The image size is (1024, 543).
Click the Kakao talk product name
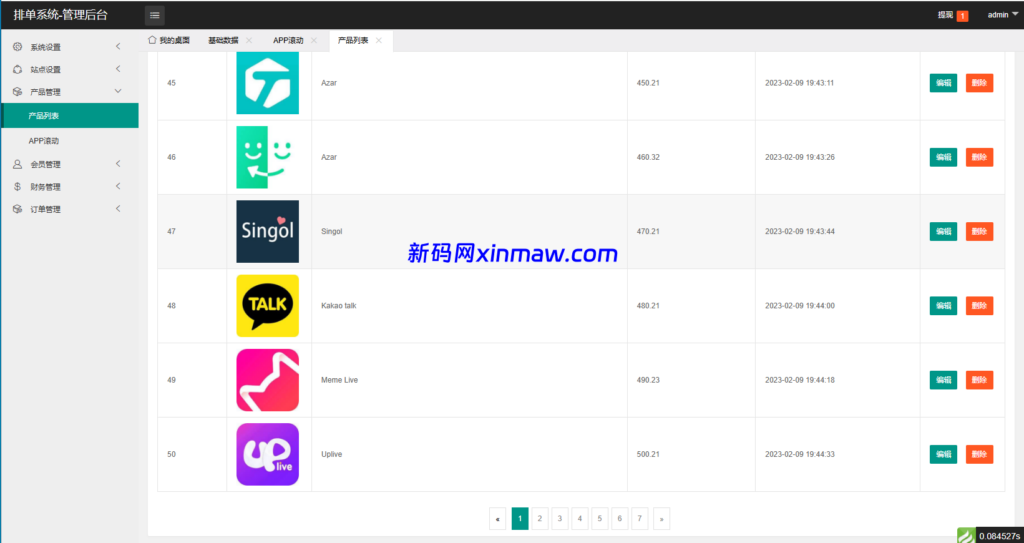339,306
